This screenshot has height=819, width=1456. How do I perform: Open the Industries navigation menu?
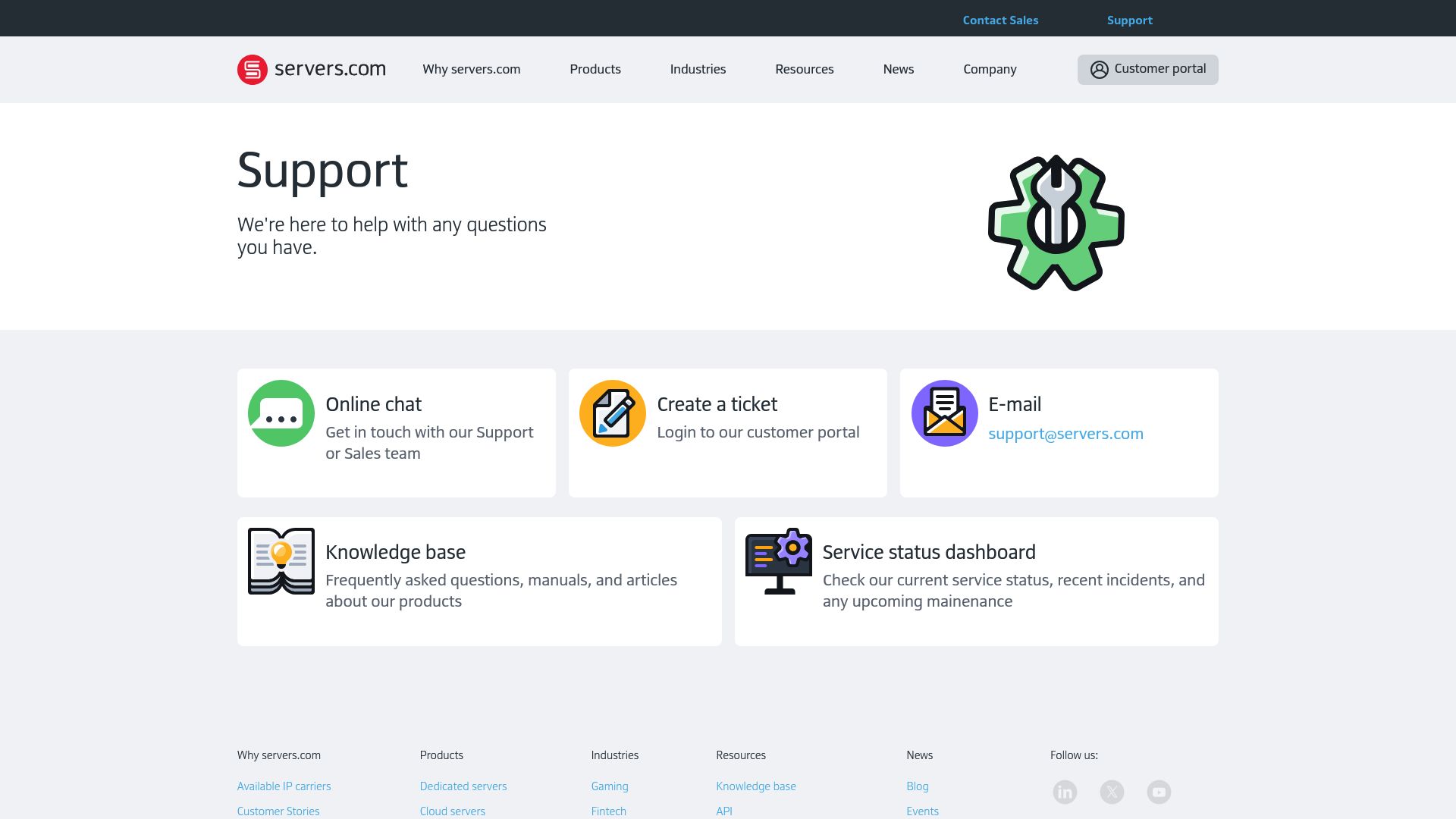coord(698,69)
